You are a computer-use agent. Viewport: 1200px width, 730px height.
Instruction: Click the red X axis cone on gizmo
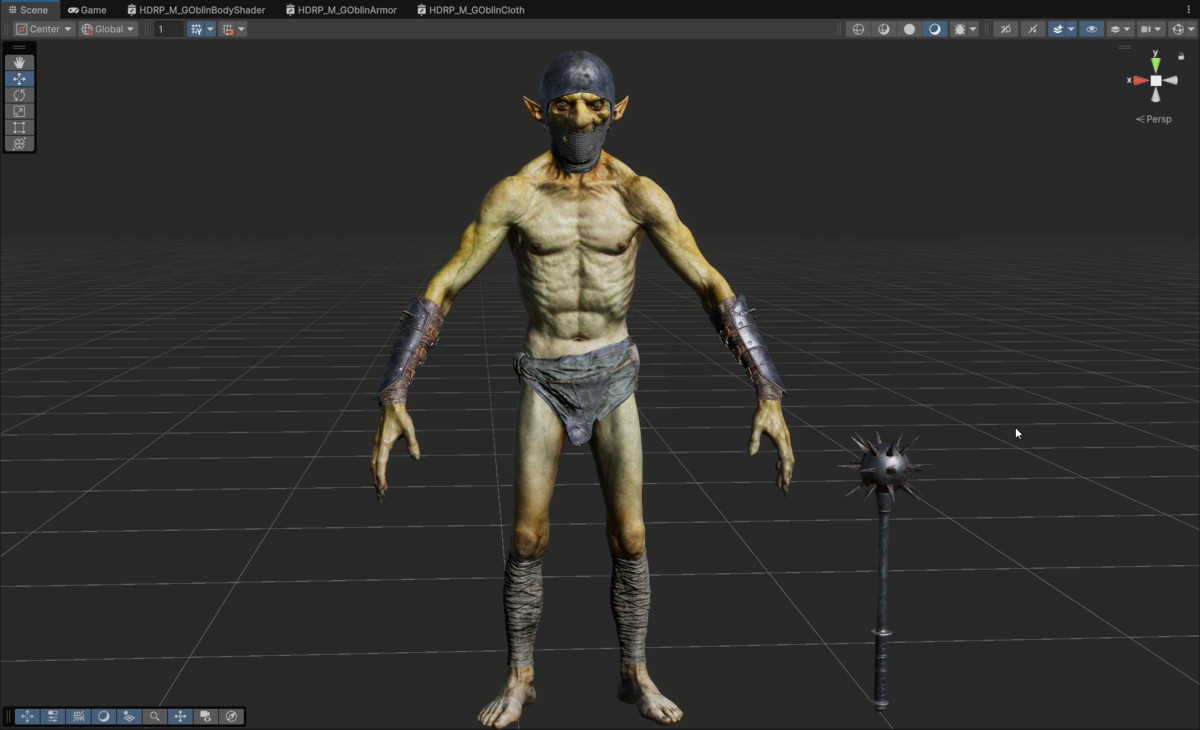click(1140, 80)
